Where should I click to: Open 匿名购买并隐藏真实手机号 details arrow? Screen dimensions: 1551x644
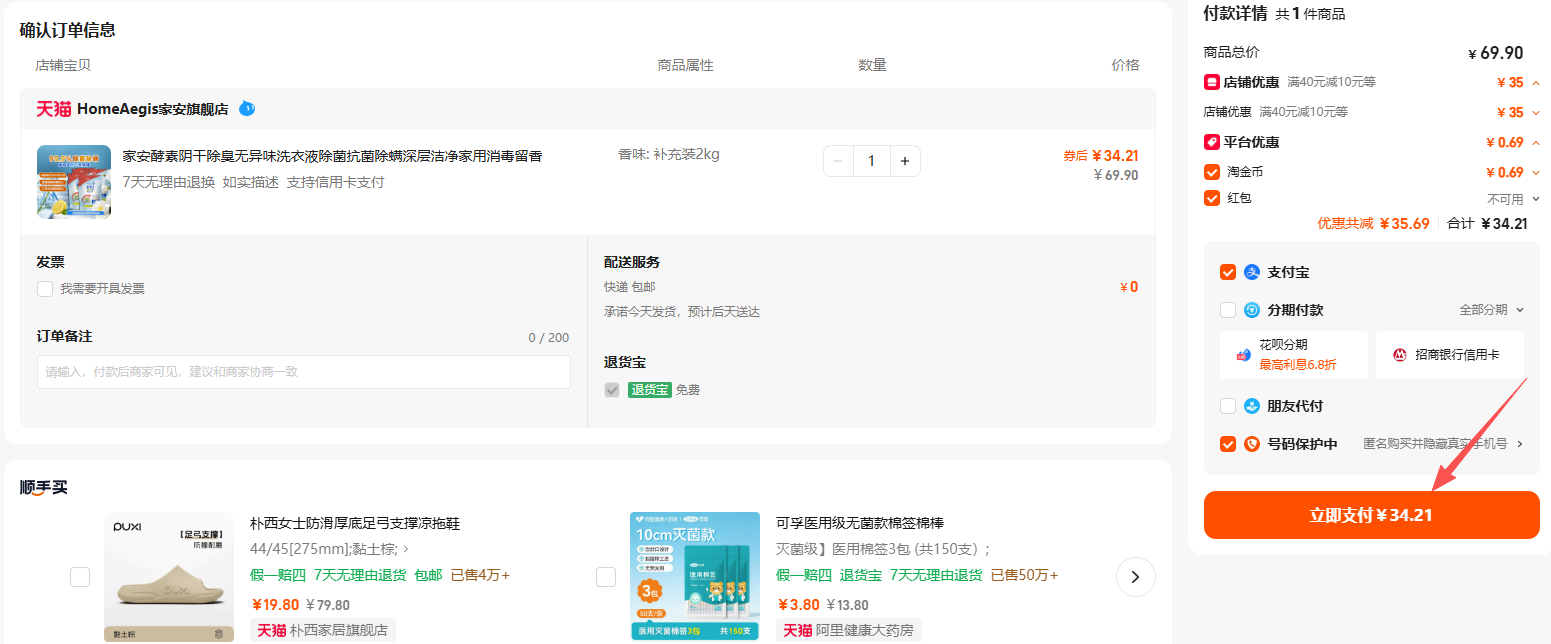point(1520,444)
